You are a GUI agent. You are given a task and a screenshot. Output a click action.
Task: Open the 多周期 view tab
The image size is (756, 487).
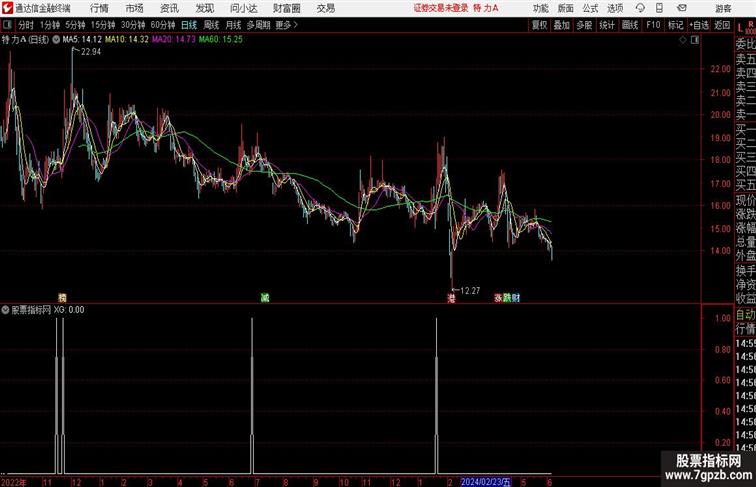[x=259, y=25]
